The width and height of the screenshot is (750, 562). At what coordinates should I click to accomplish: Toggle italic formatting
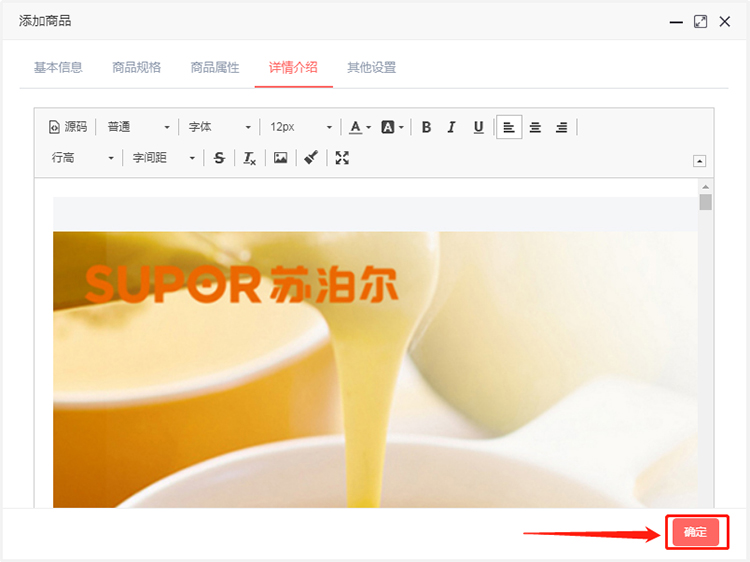click(452, 127)
